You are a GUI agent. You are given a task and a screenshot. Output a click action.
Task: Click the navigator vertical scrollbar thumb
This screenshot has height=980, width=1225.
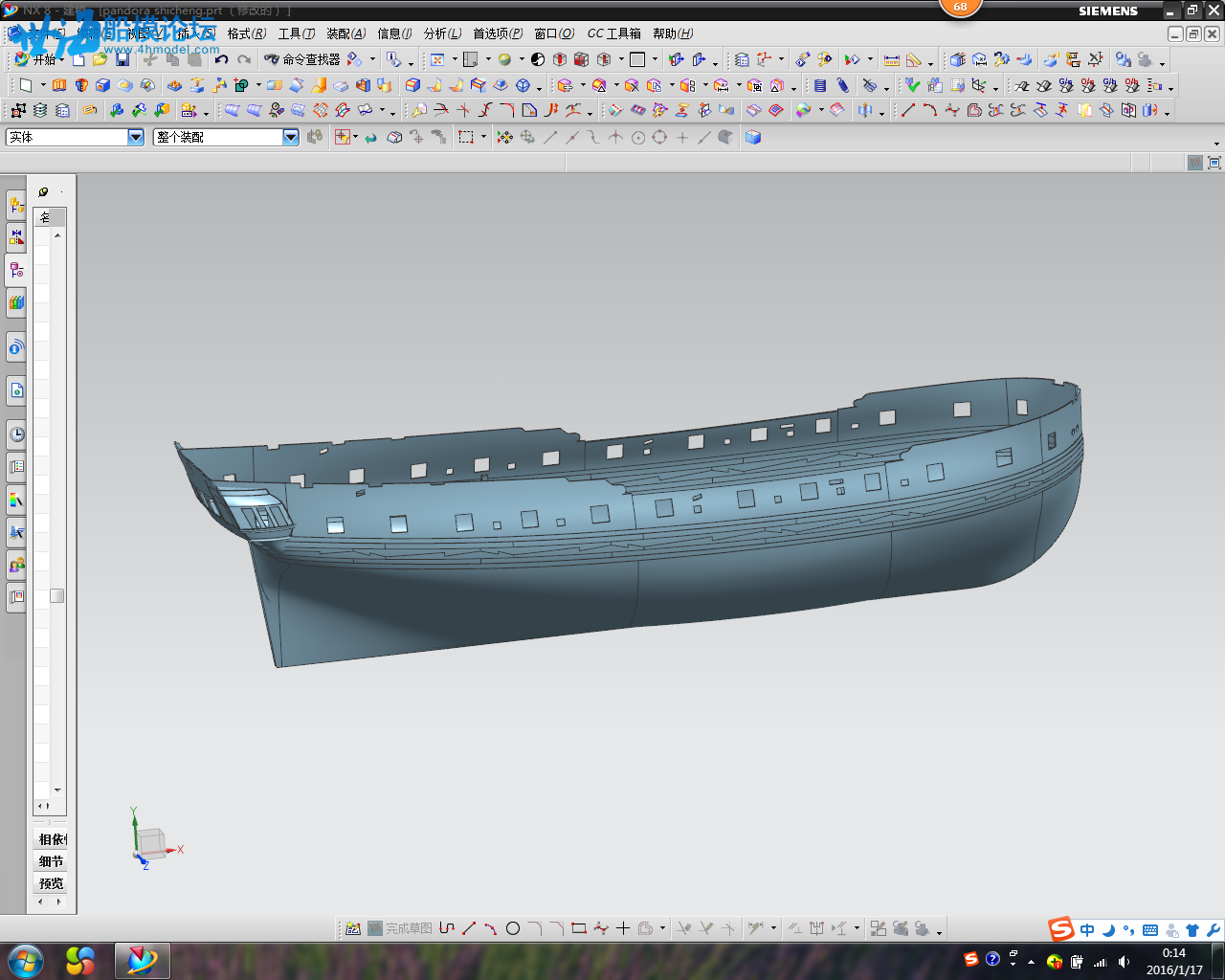[57, 595]
